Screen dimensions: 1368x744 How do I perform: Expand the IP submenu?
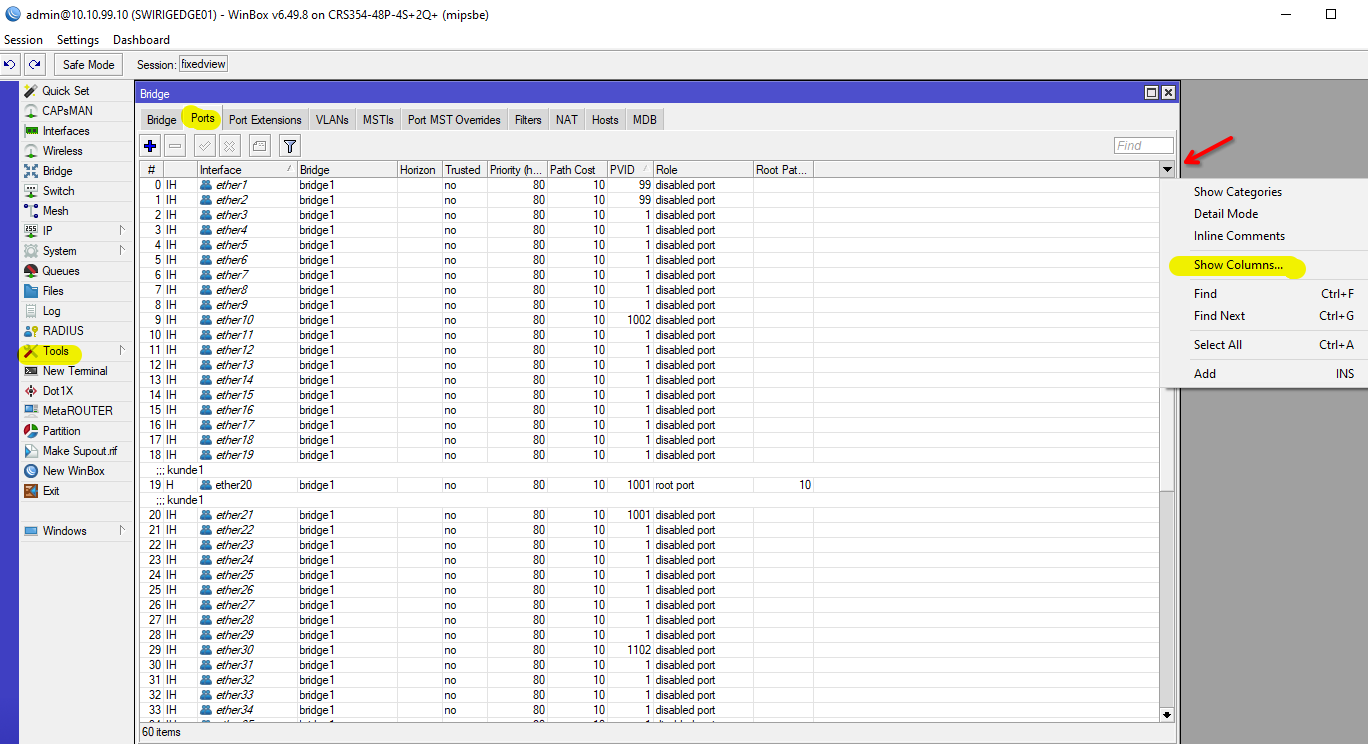tap(48, 231)
